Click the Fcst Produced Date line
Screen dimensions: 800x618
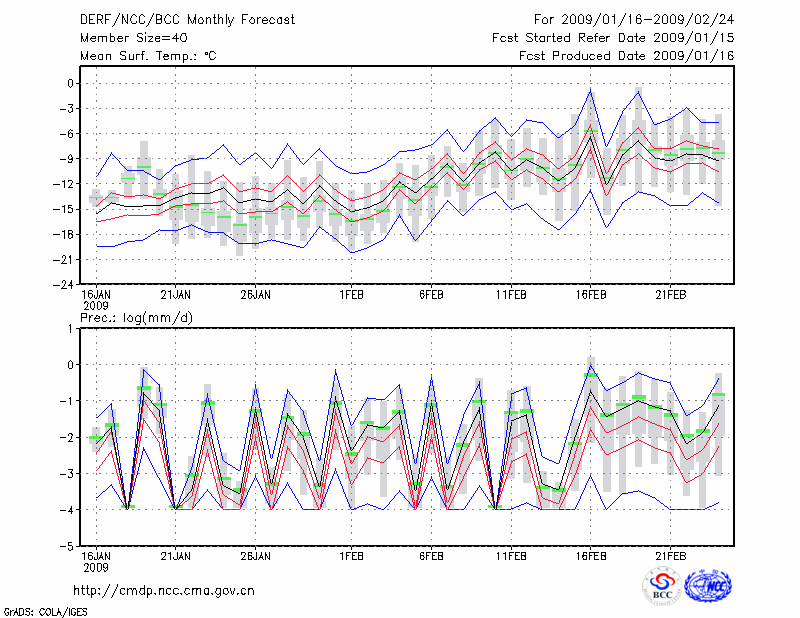click(x=626, y=56)
